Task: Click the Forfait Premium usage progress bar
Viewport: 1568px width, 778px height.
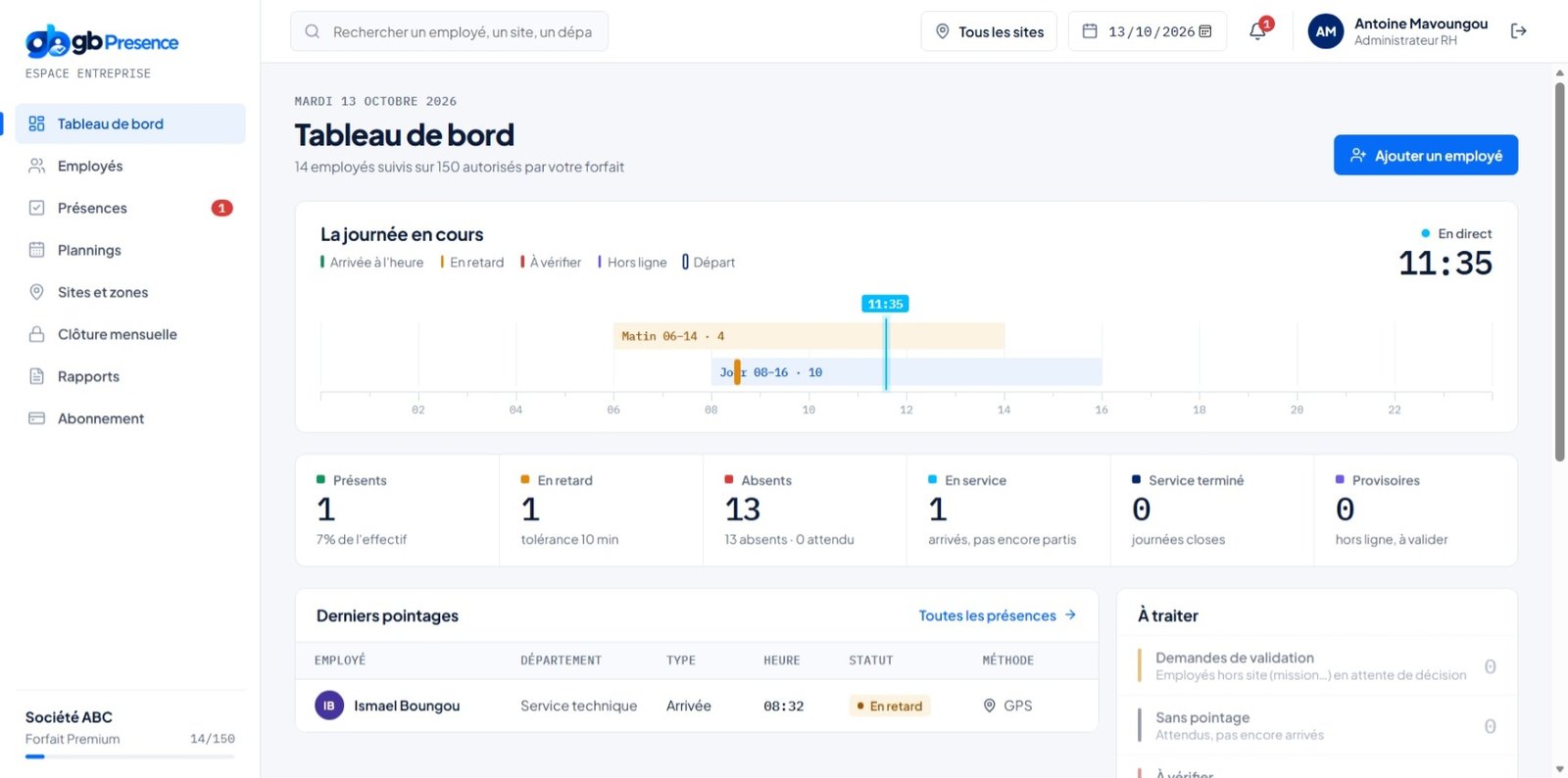Action: [x=130, y=756]
